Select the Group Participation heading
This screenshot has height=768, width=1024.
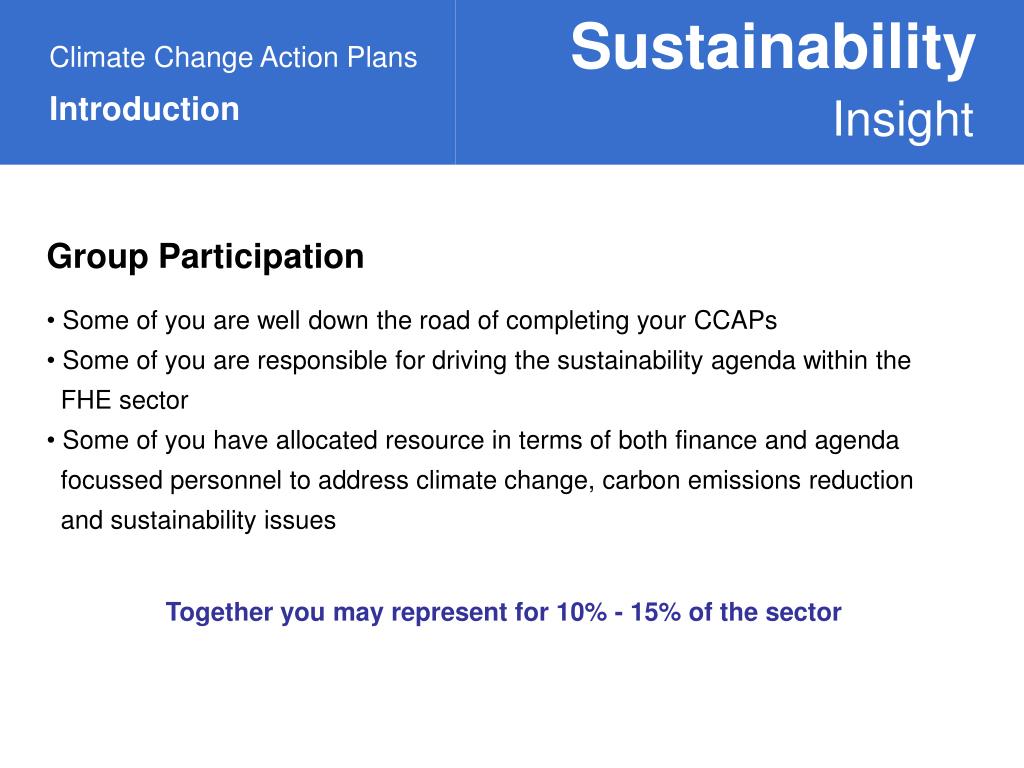206,257
